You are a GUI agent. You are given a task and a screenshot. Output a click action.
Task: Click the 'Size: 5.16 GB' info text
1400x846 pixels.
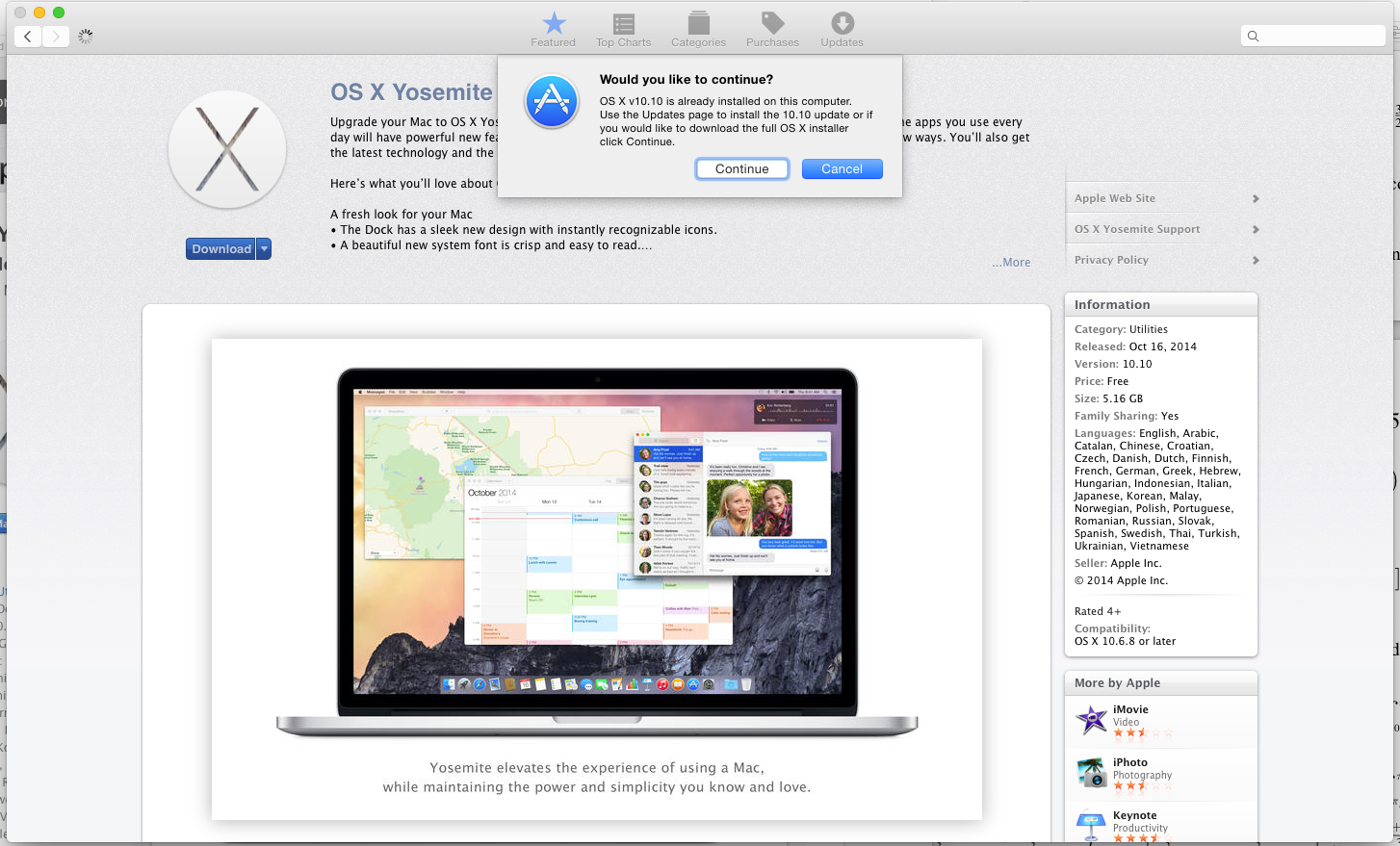pos(1109,398)
